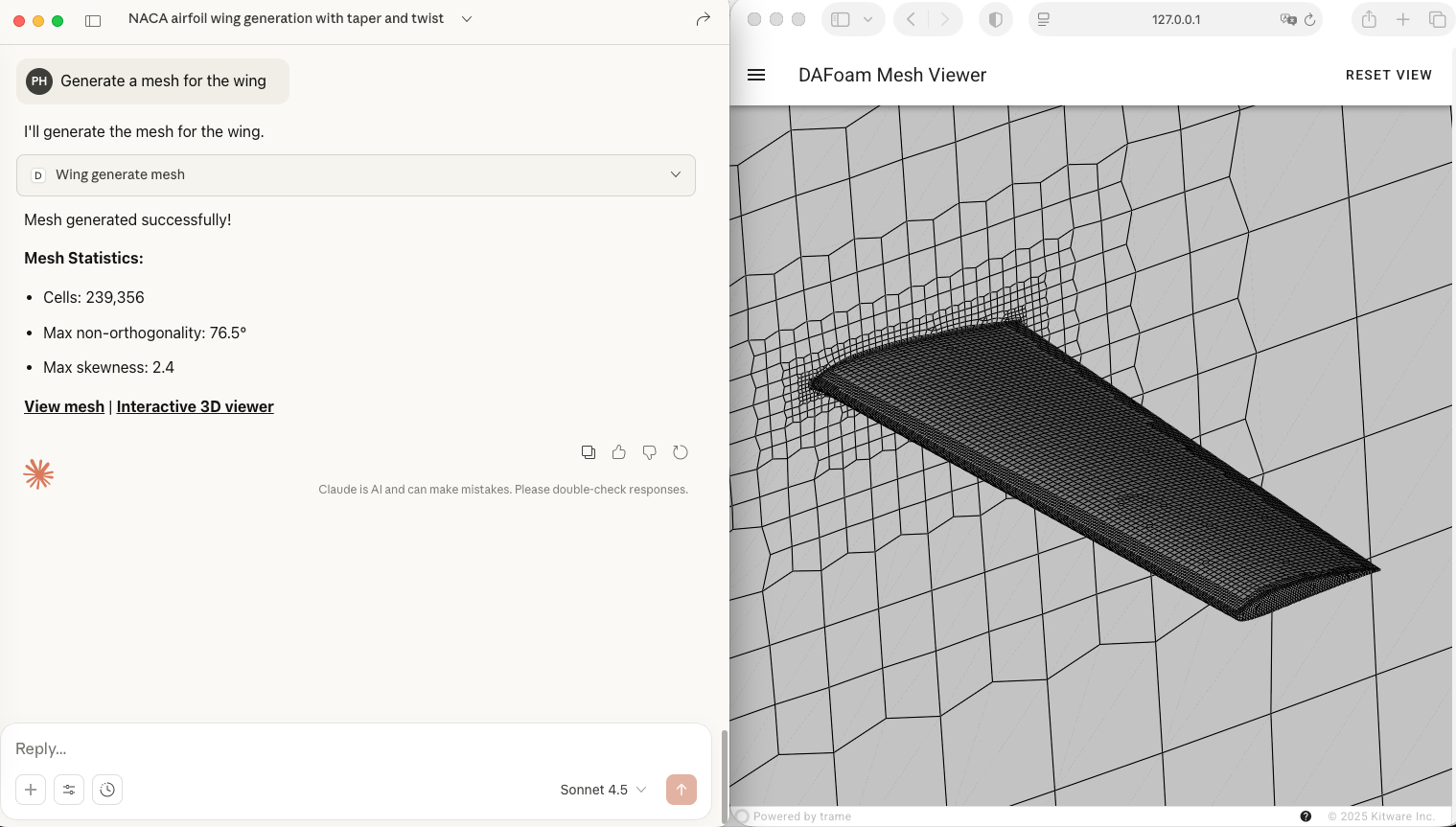Screen dimensions: 1456x827
Task: Copy the response with the copy icon
Action: tap(589, 452)
